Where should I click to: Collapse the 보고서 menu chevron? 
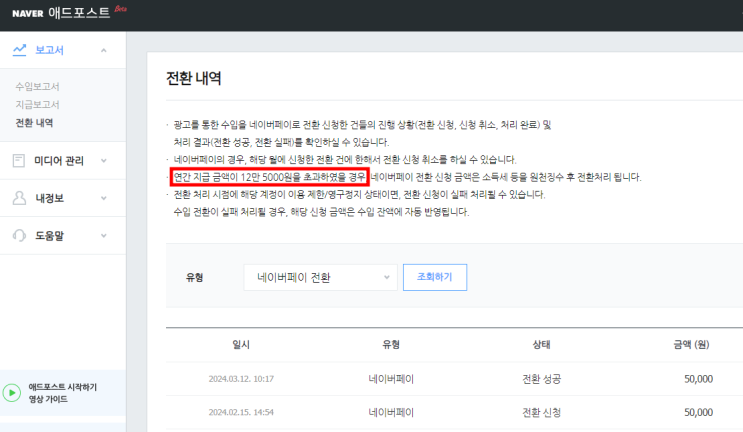tap(104, 50)
